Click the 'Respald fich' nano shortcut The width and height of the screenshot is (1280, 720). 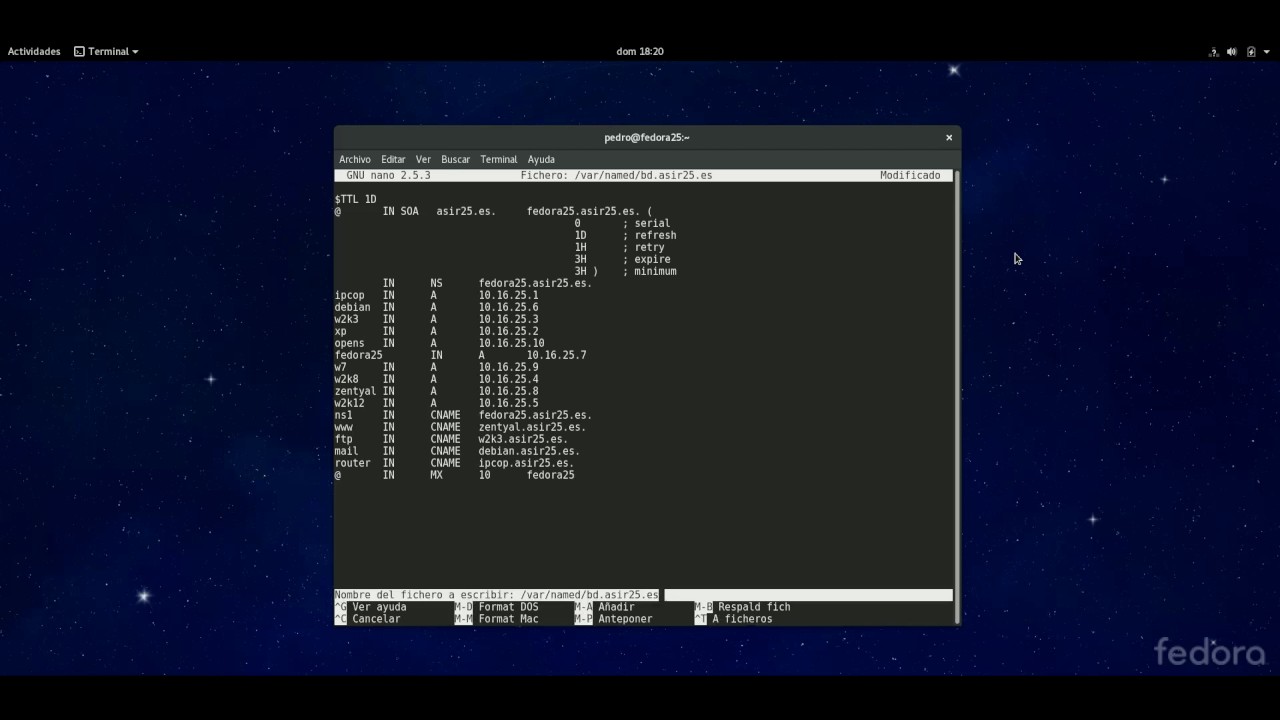[754, 607]
